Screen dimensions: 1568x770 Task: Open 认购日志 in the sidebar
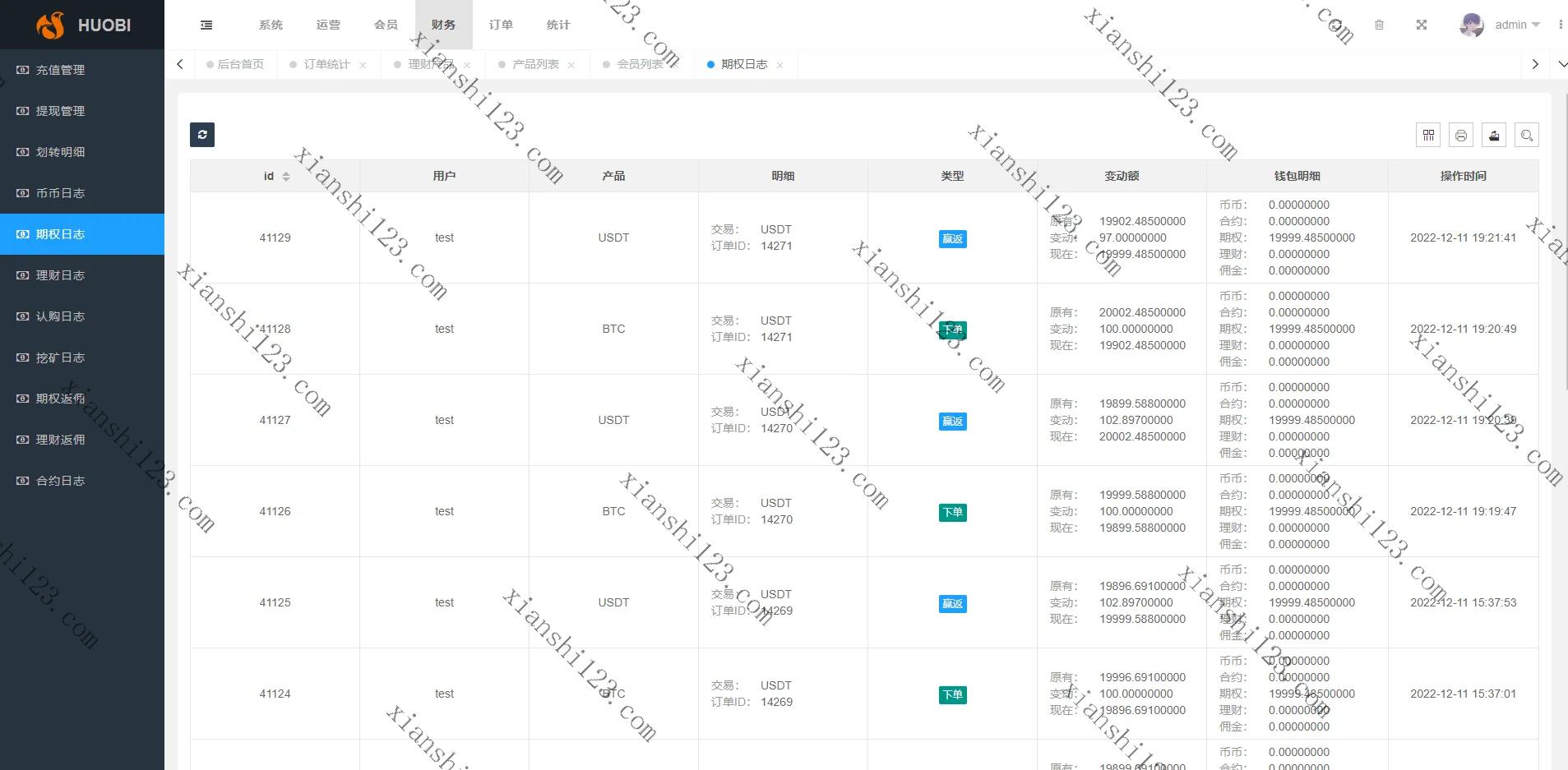82,316
